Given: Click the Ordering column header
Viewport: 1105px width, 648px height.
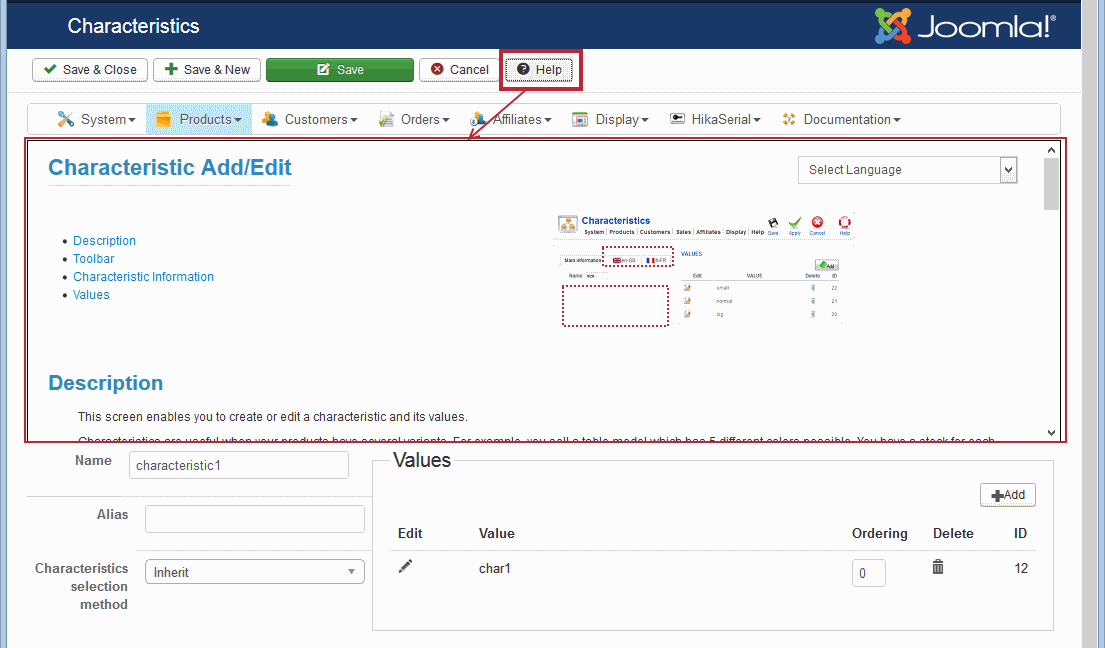Looking at the screenshot, I should click(879, 534).
